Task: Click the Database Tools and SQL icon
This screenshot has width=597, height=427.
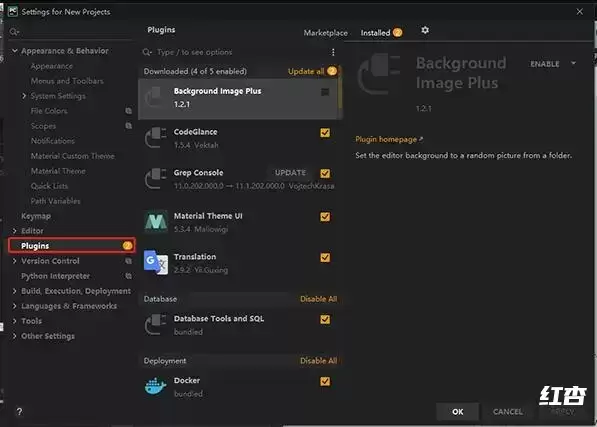Action: (155, 325)
